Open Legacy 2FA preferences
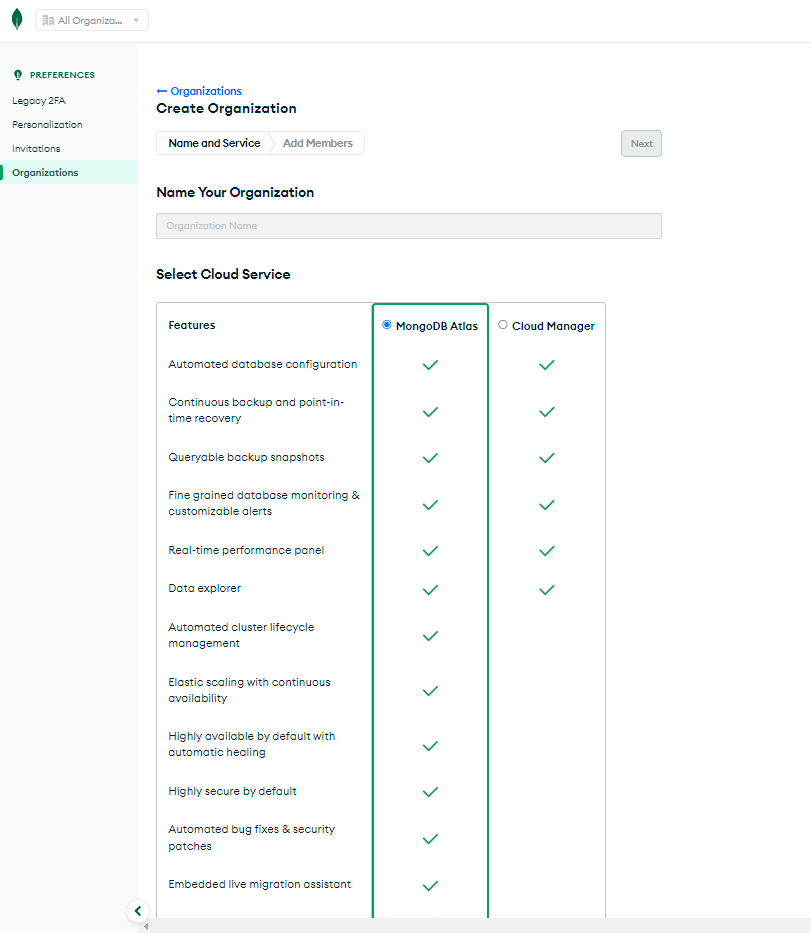Viewport: 811px width, 933px height. point(39,101)
